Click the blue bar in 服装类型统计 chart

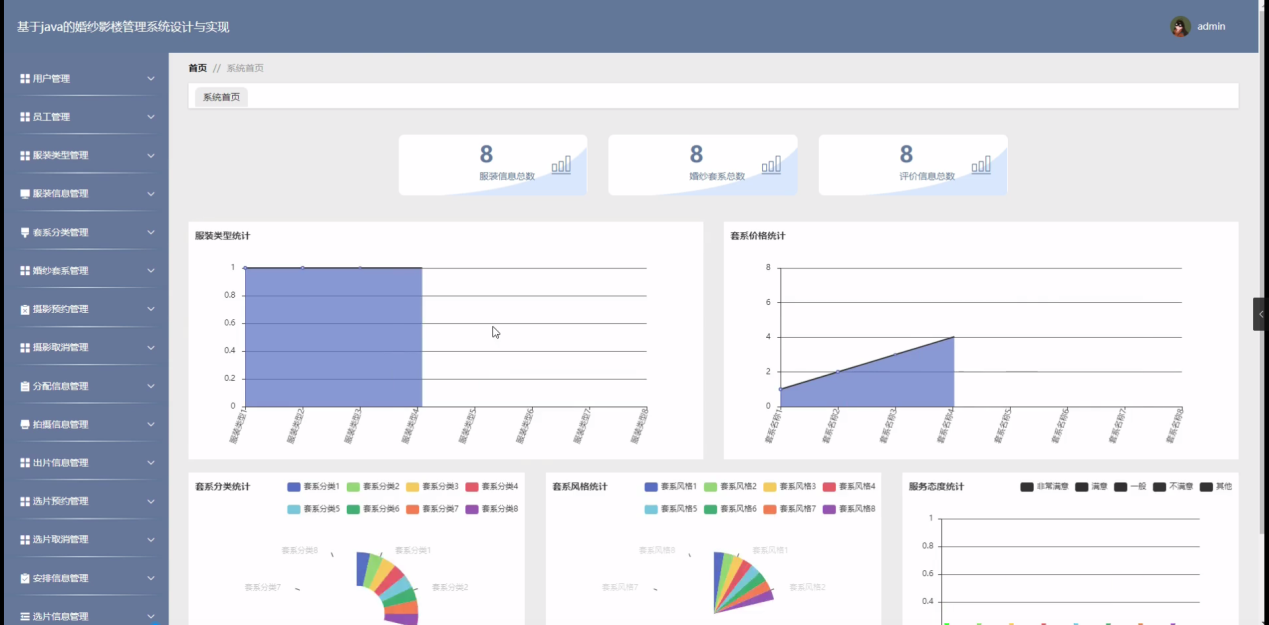[333, 337]
